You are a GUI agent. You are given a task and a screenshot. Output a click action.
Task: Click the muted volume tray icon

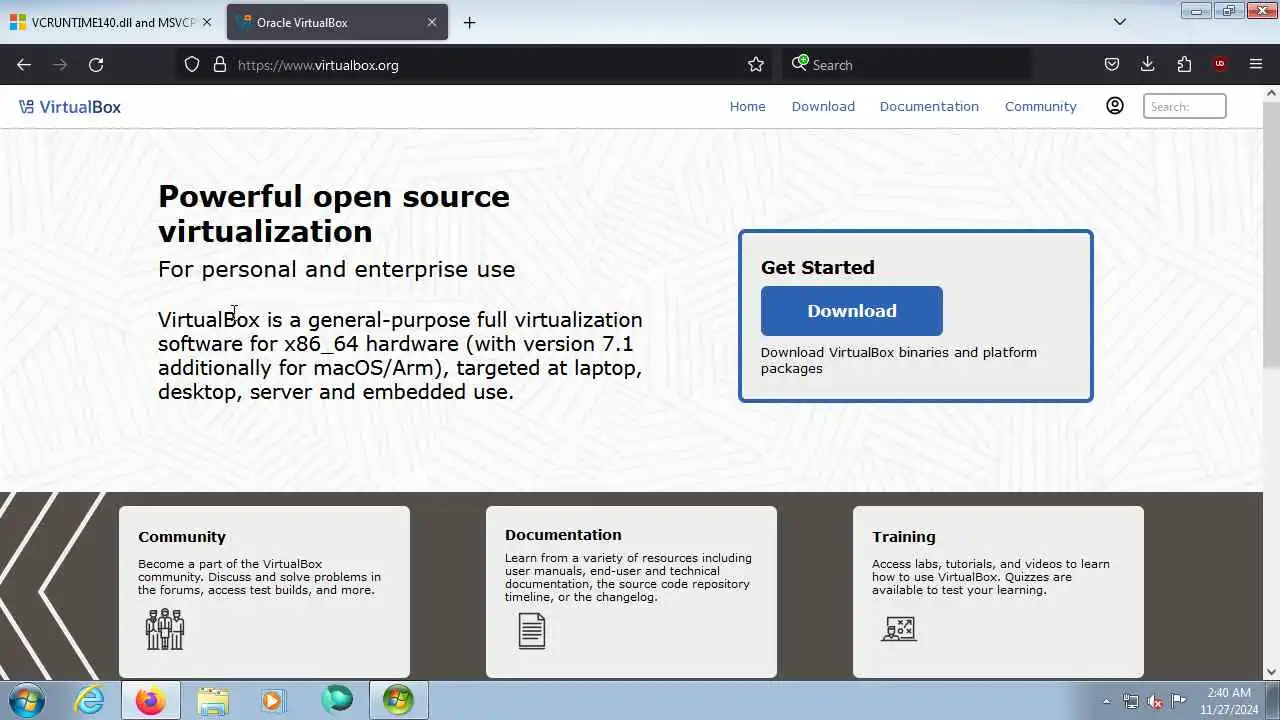click(1155, 701)
